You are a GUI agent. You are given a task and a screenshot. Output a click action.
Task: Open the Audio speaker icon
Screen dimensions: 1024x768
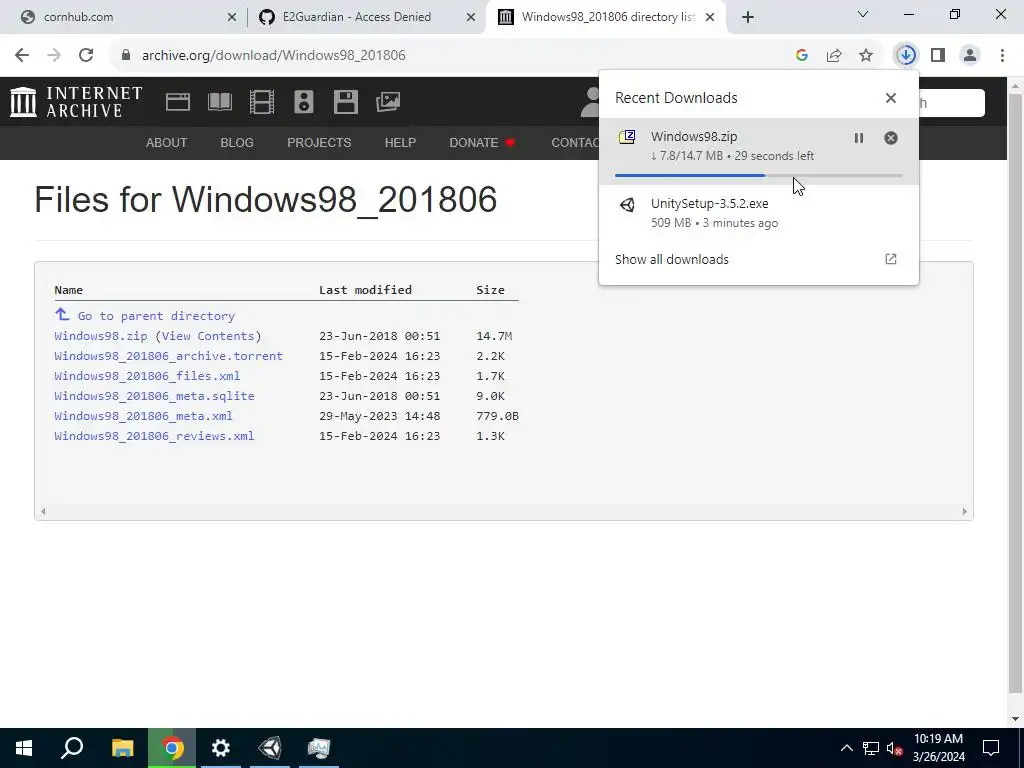(304, 102)
